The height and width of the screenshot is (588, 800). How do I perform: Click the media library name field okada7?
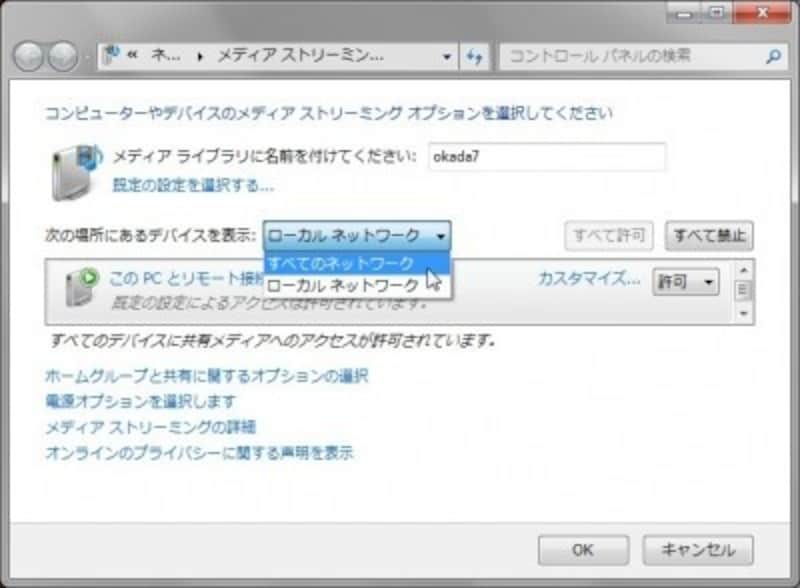[x=546, y=157]
